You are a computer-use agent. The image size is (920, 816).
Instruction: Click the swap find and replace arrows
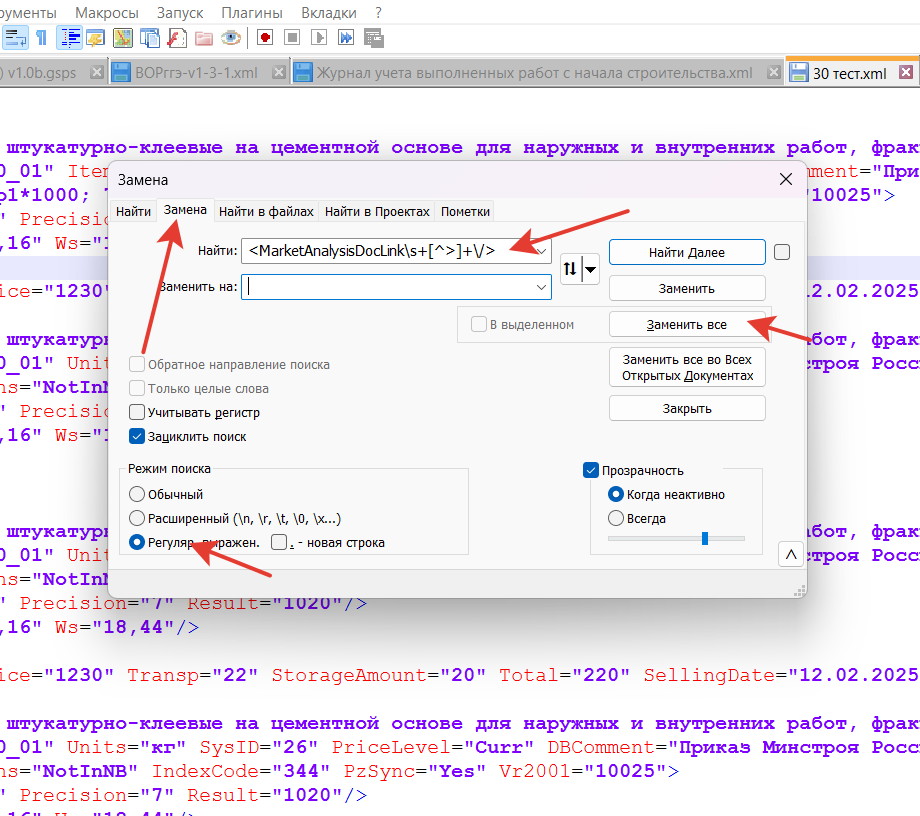coord(570,269)
